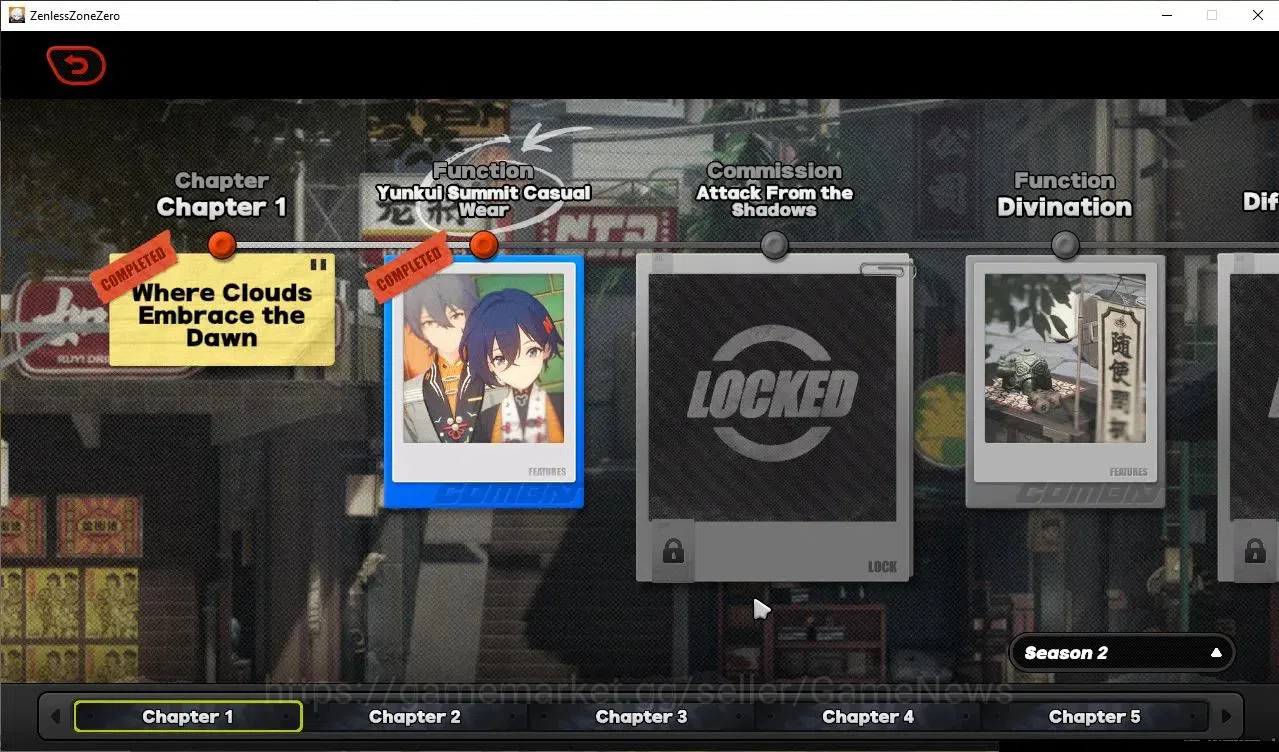Switch to the Chapter 4 tab
This screenshot has width=1279, height=752.
pyautogui.click(x=868, y=716)
